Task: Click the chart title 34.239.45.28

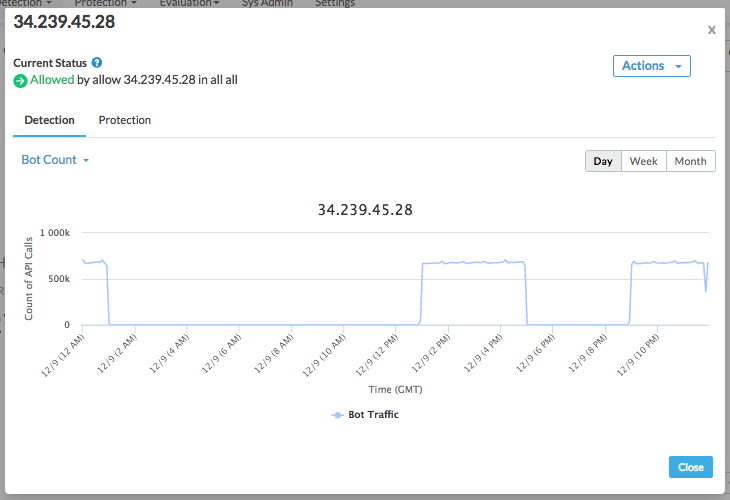Action: click(365, 210)
